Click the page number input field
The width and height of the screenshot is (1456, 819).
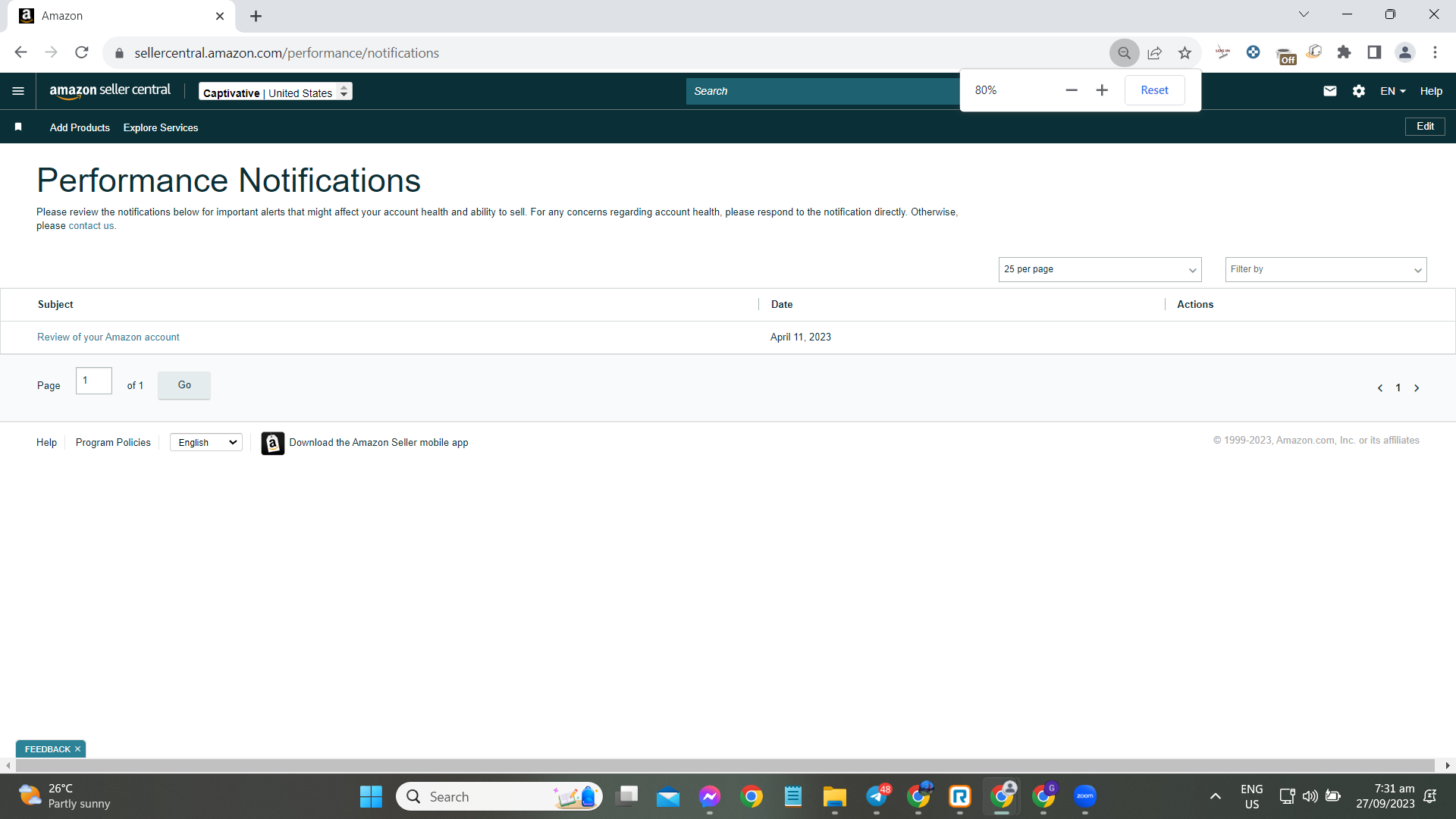[94, 381]
